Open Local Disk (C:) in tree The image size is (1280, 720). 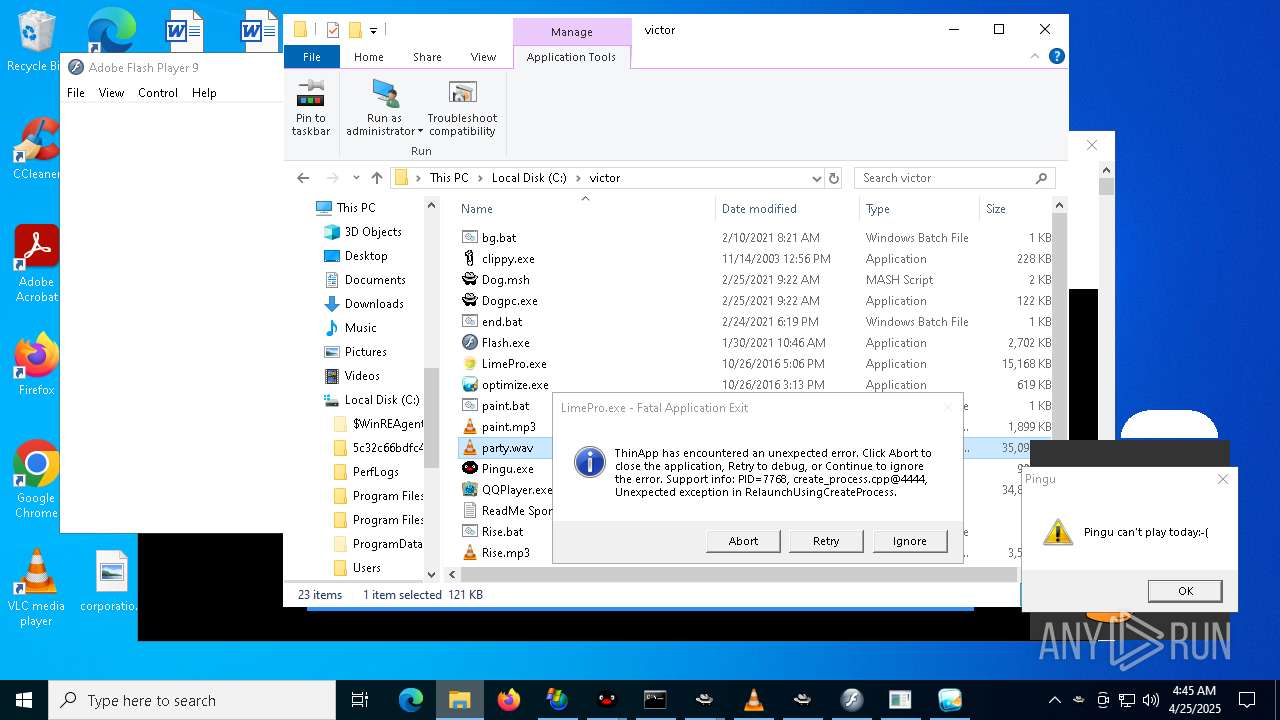pos(382,400)
